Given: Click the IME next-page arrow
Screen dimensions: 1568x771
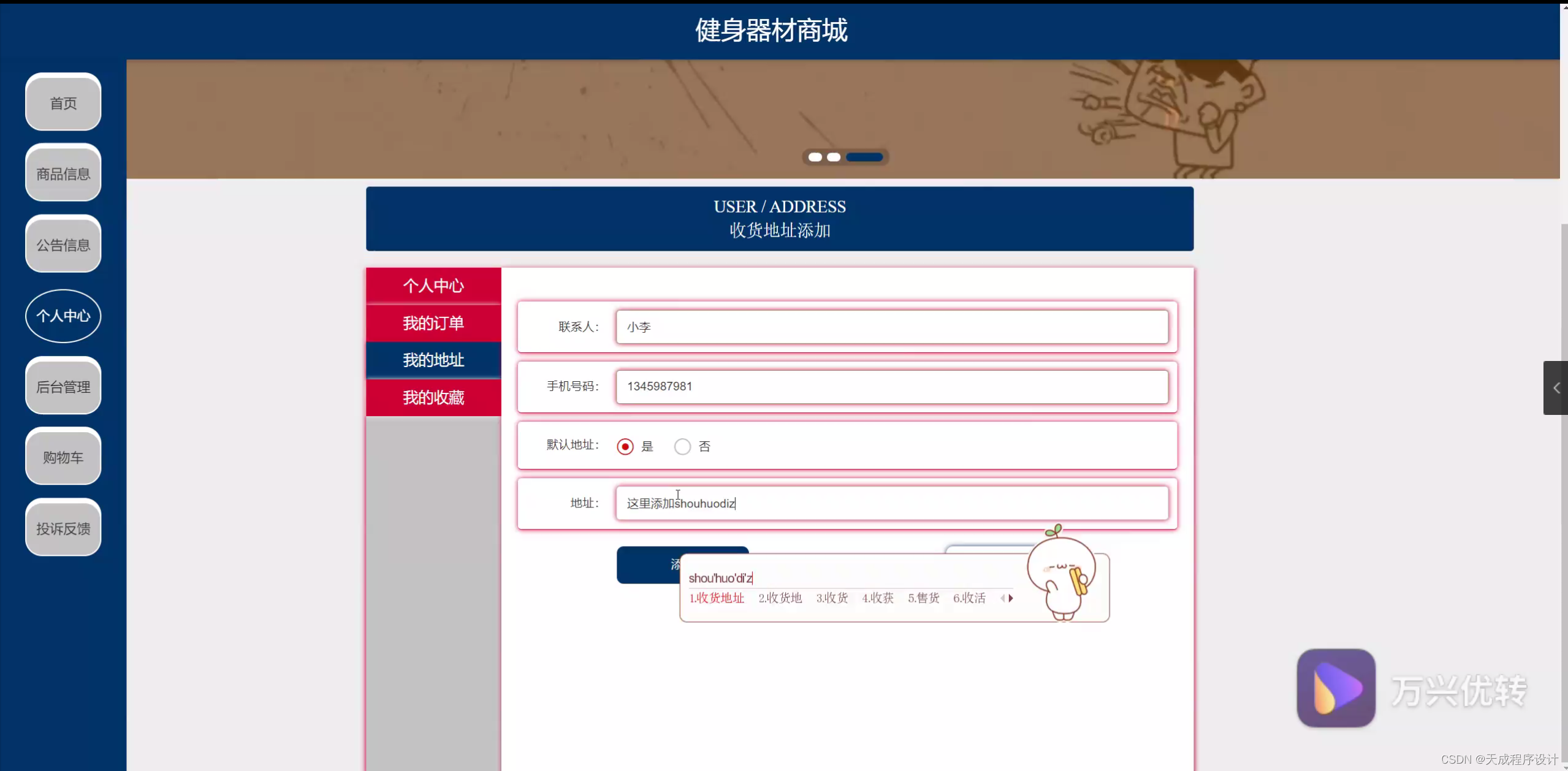Looking at the screenshot, I should pos(1011,598).
